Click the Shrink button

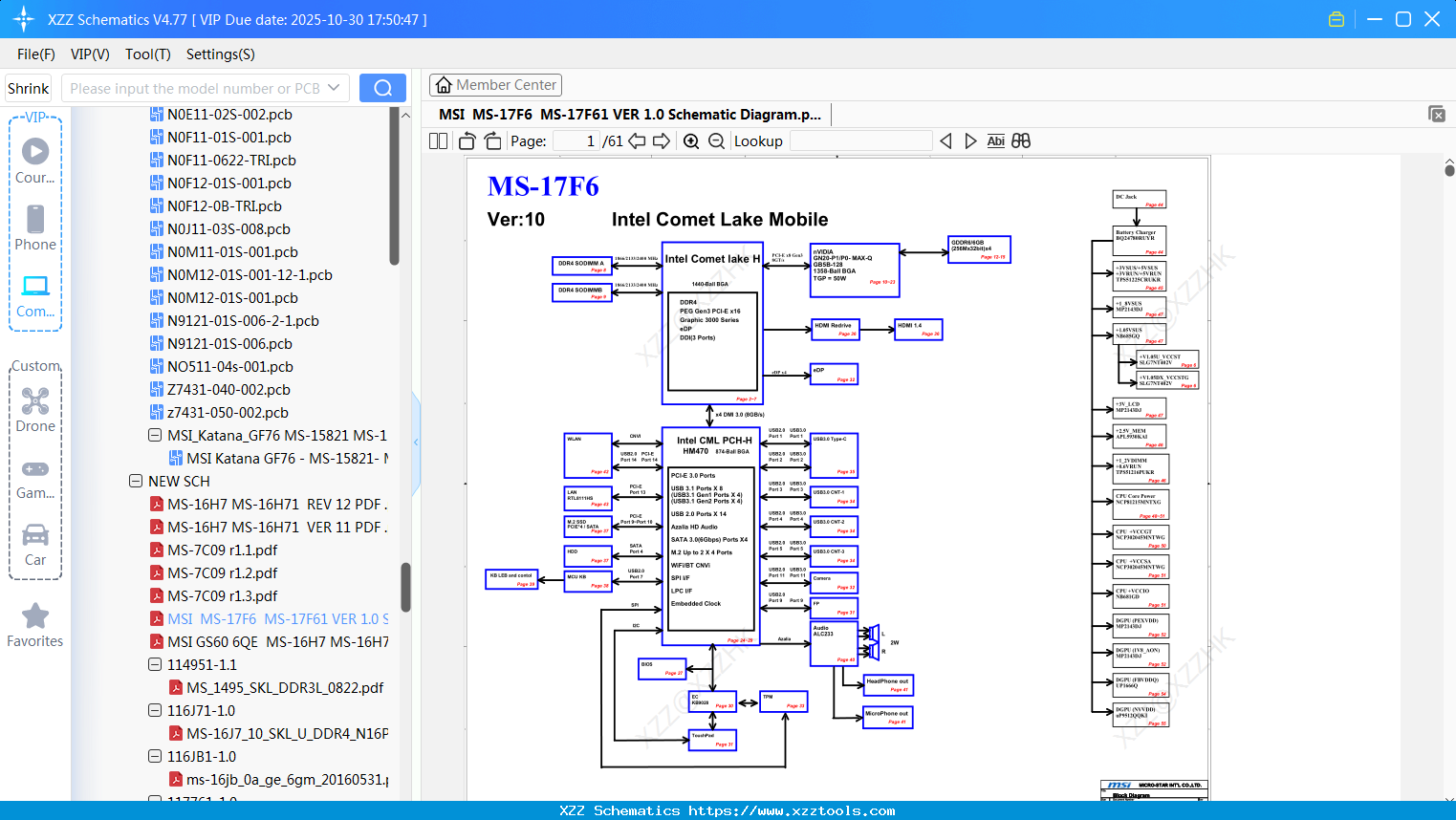29,88
